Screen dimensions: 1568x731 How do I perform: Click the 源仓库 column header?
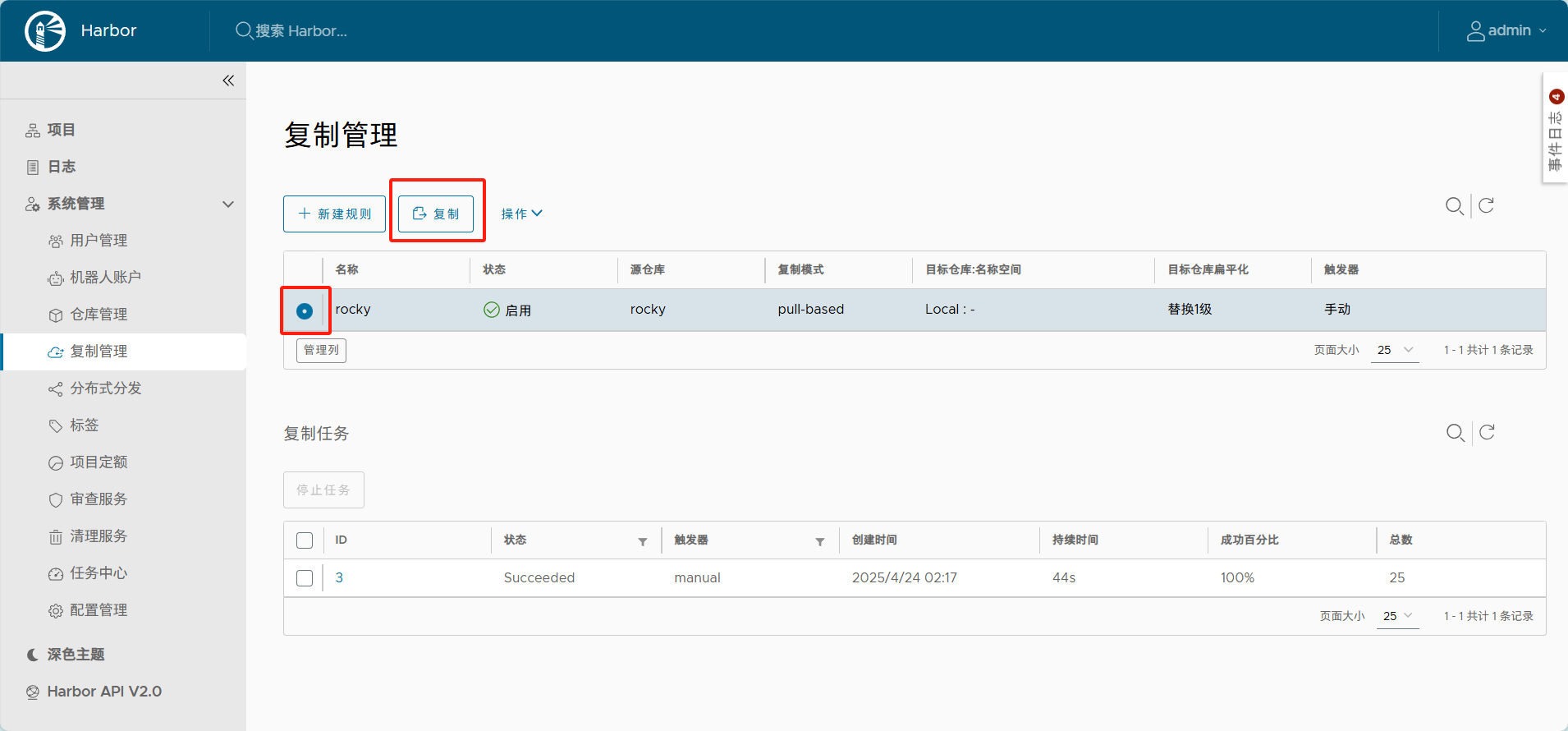pos(648,269)
